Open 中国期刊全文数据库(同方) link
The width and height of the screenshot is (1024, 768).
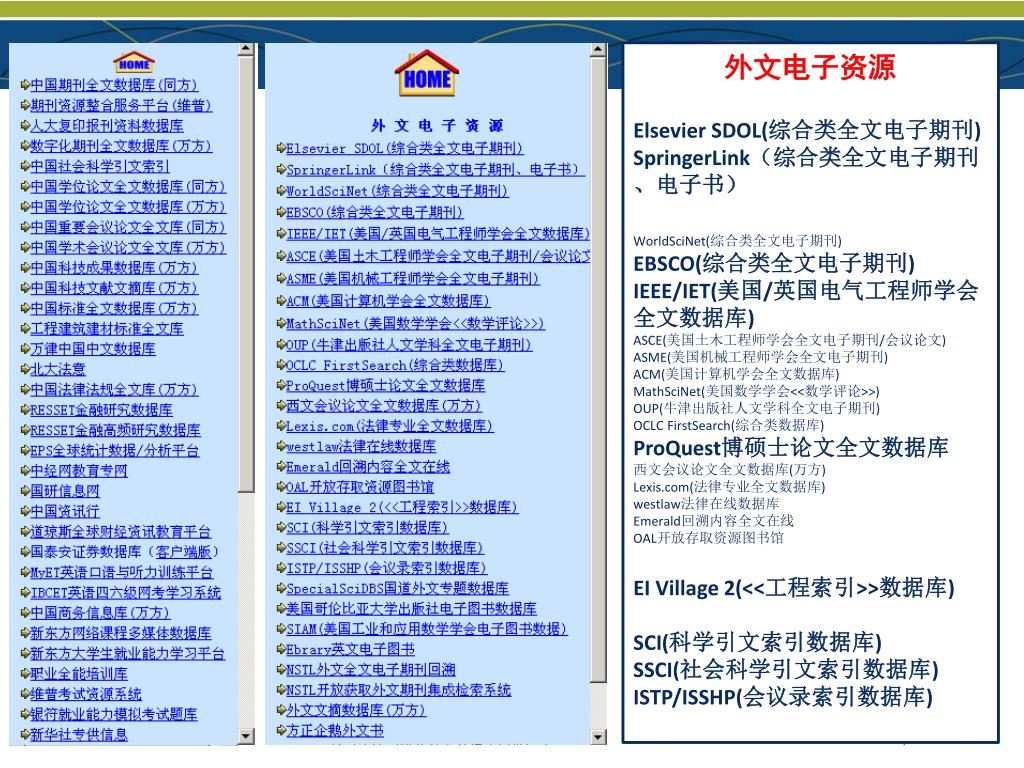pyautogui.click(x=114, y=85)
